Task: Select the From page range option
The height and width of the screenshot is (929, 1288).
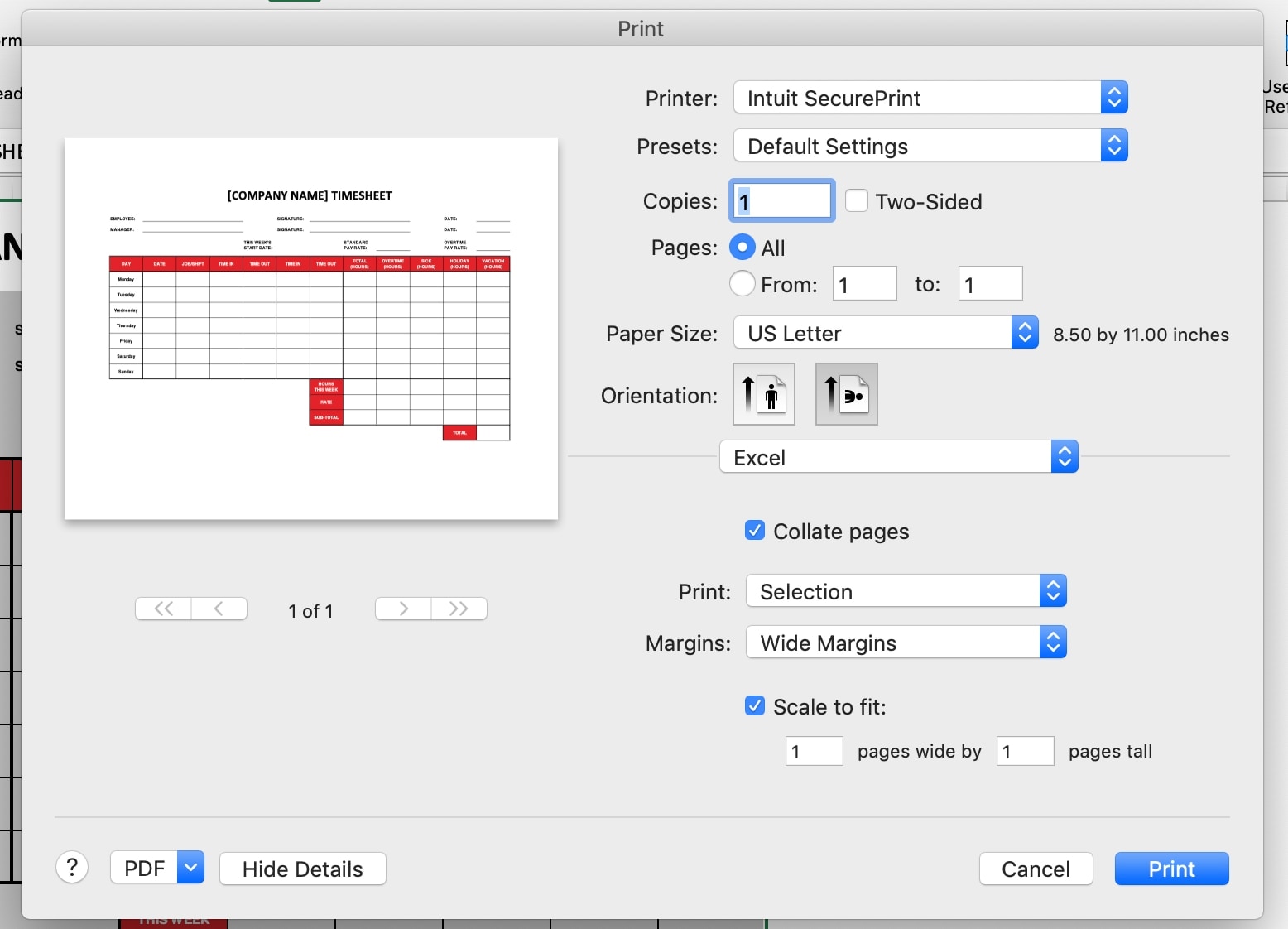Action: coord(742,283)
